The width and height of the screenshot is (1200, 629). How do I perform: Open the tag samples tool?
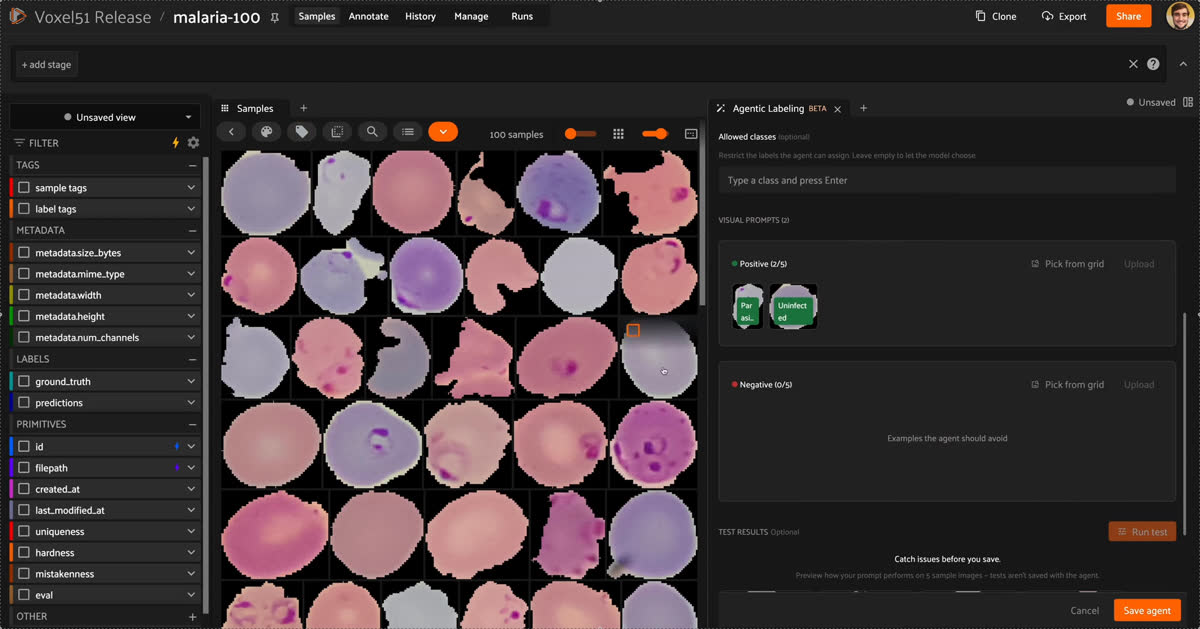301,132
